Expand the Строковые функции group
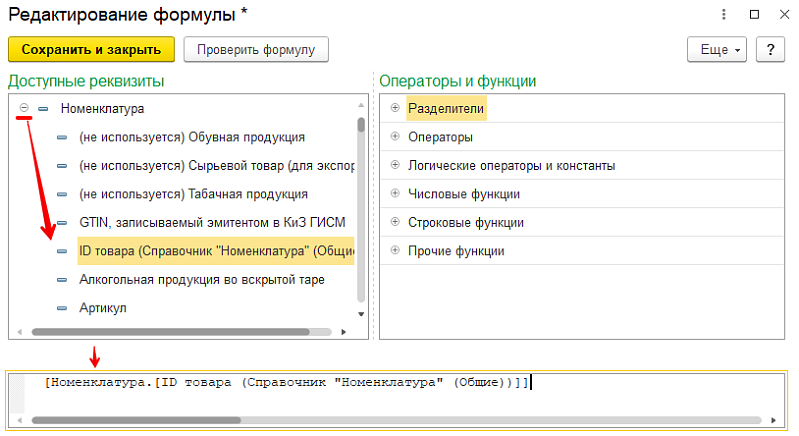The height and width of the screenshot is (436, 799). [395, 222]
